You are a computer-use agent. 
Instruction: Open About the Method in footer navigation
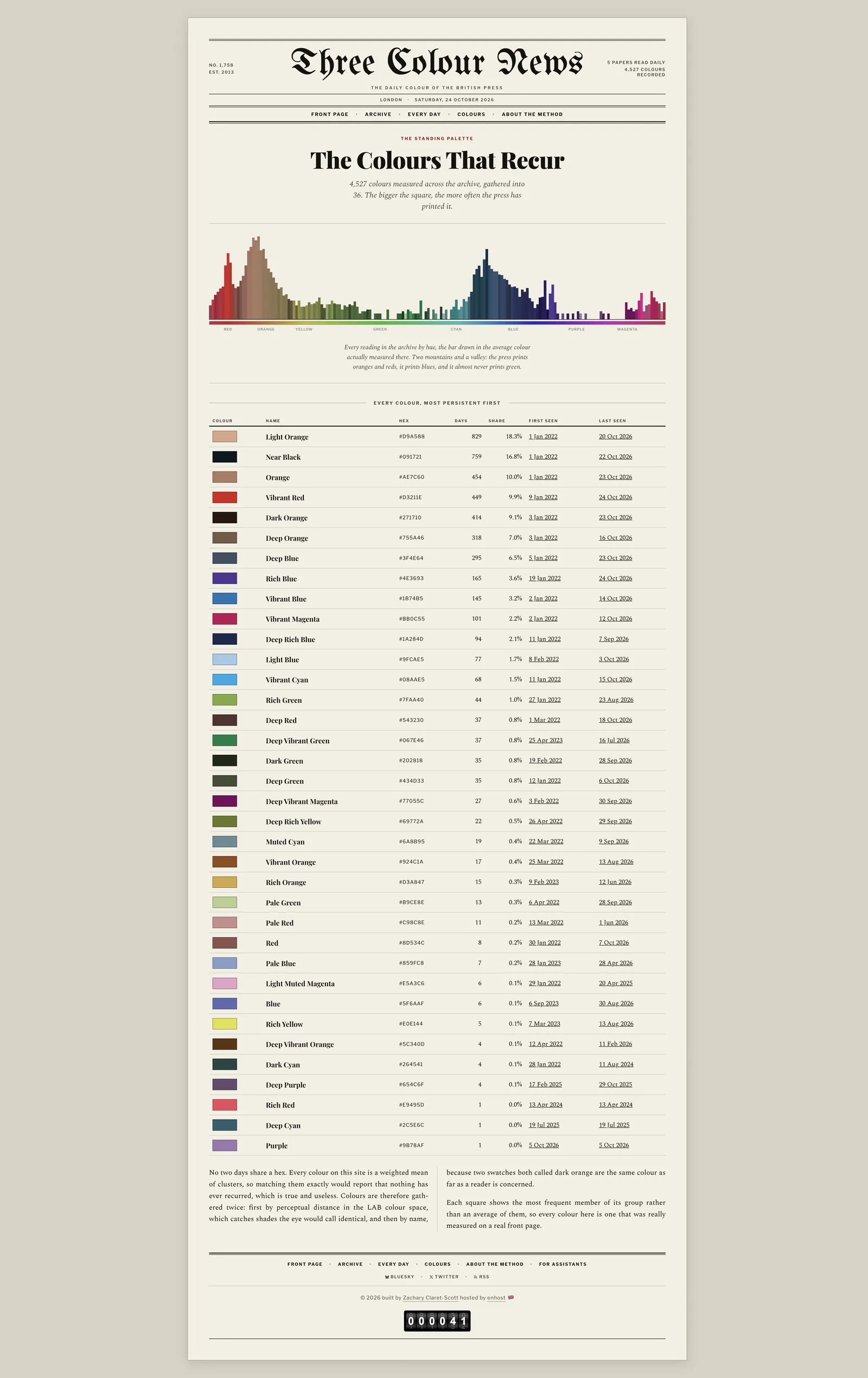[x=495, y=1264]
